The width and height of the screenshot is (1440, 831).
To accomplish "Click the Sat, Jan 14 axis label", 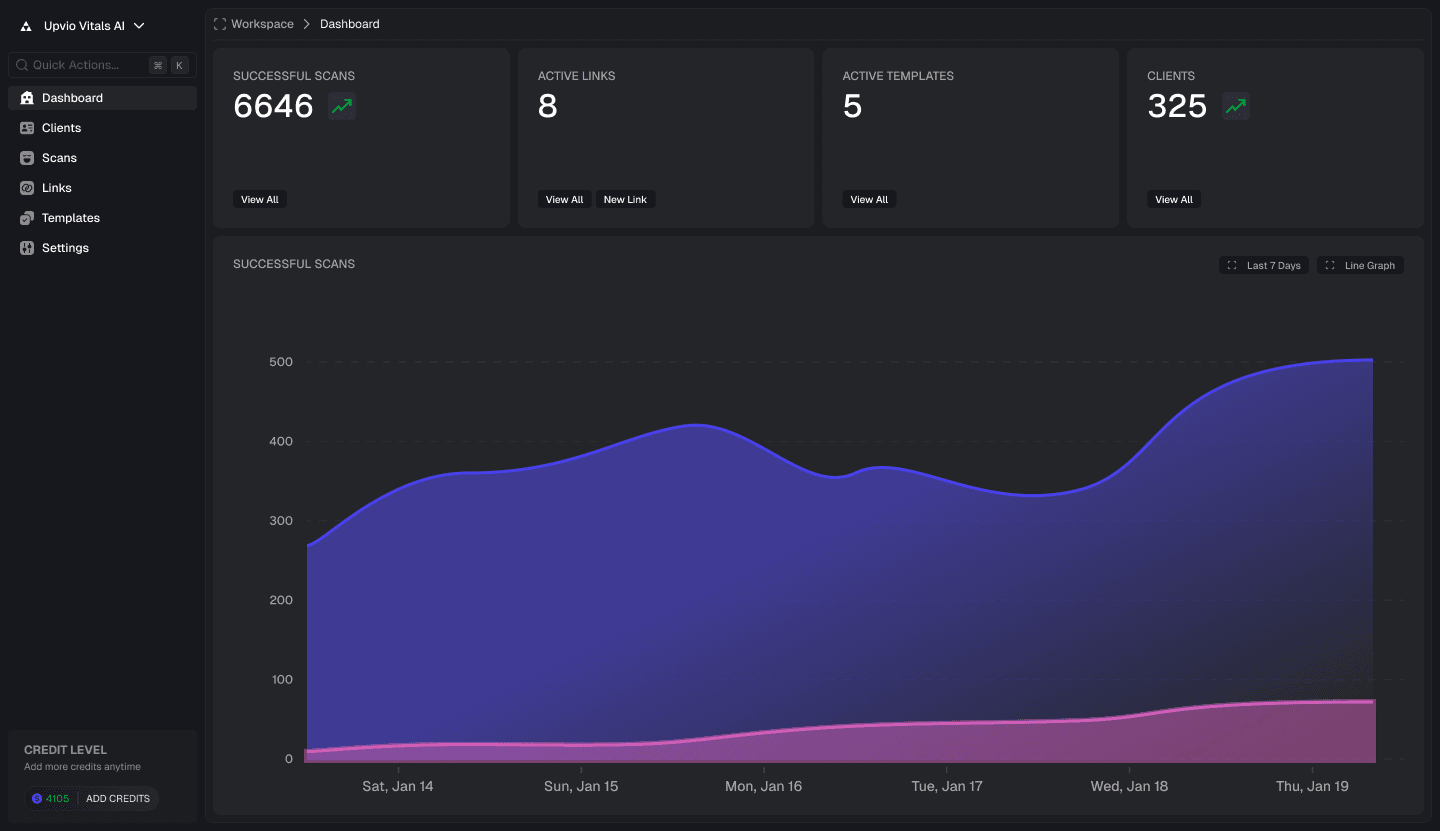I will (x=398, y=786).
